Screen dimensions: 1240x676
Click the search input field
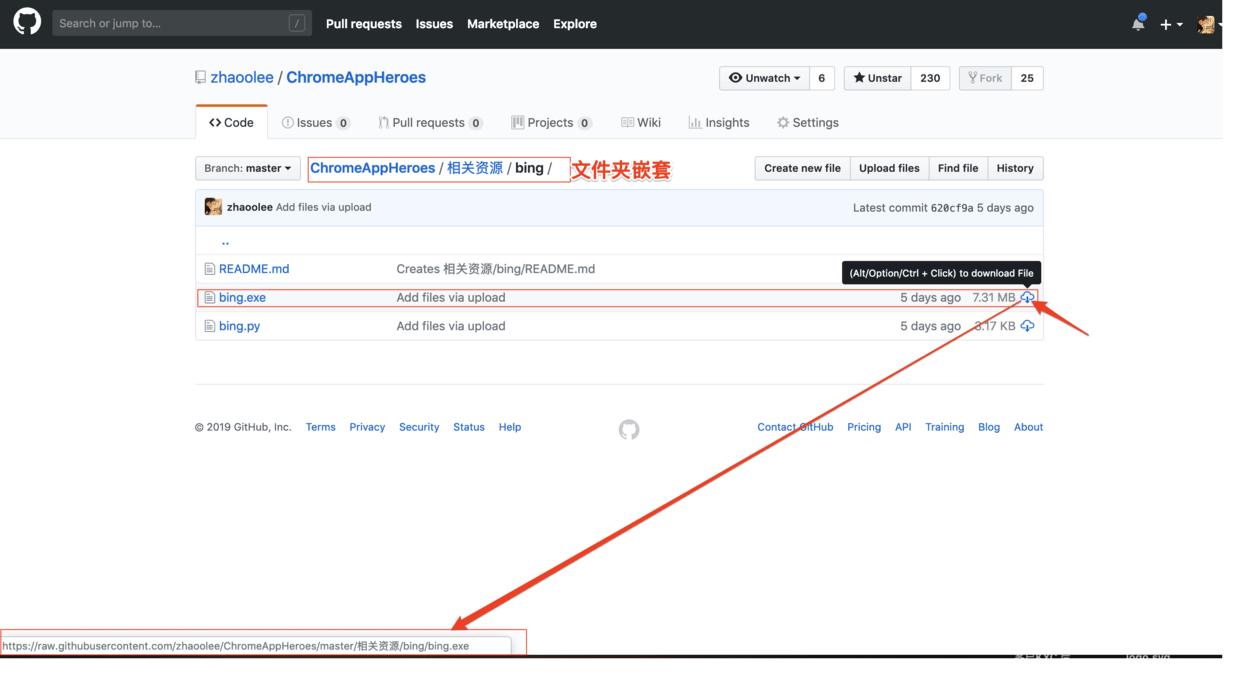[x=180, y=22]
